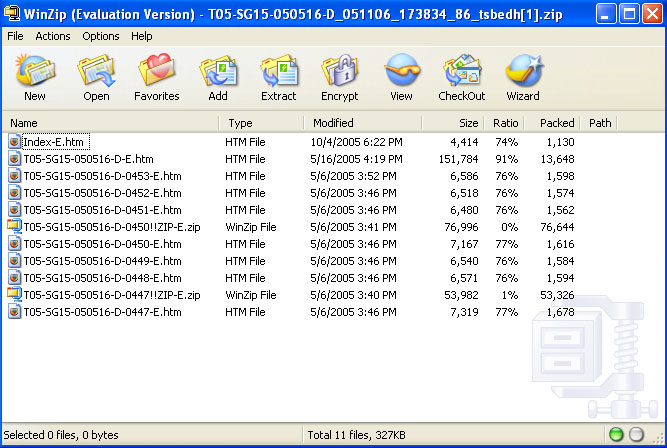This screenshot has height=448, width=667.
Task: Select archive T05-SG15-050516-D-0450!!ZIP-E.zip
Action: tap(112, 227)
